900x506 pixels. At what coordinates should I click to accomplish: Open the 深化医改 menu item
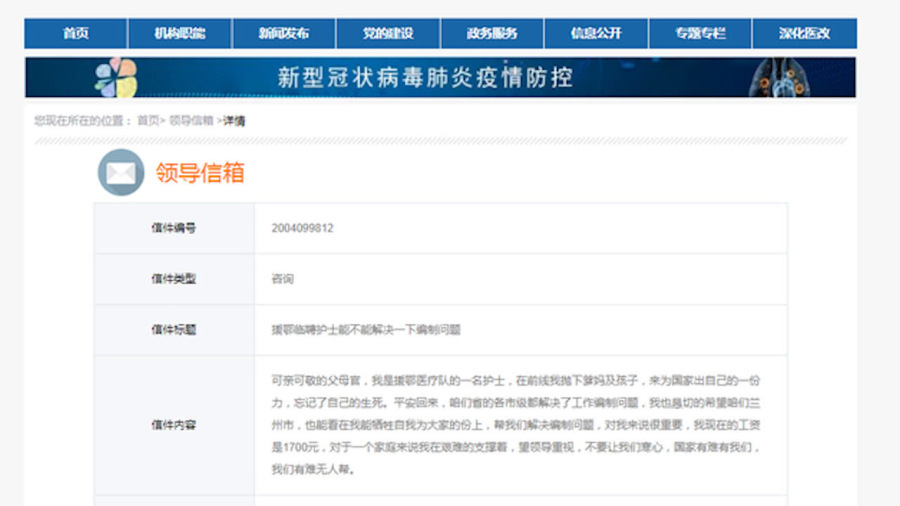pos(804,33)
